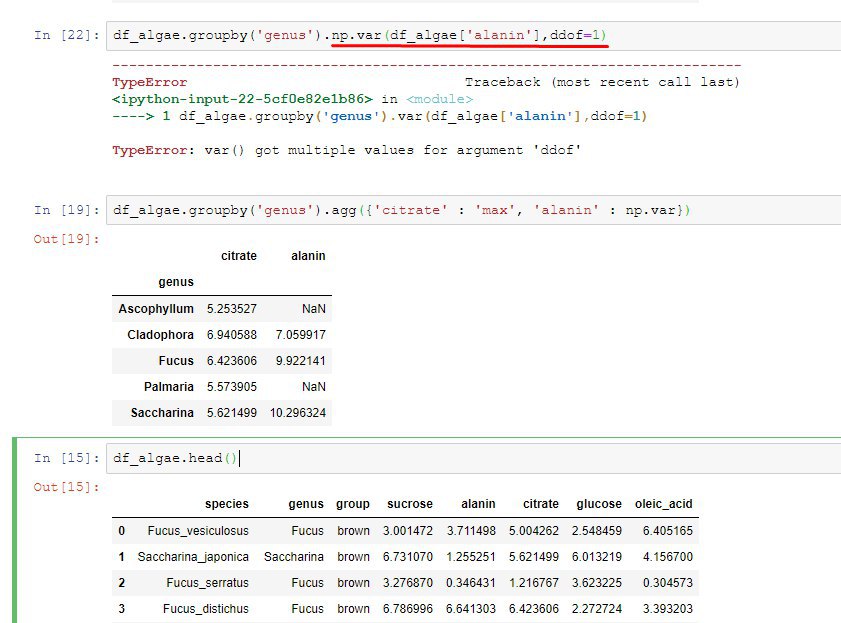Select the In [15] prompt label
841x623 pixels.
(67, 458)
